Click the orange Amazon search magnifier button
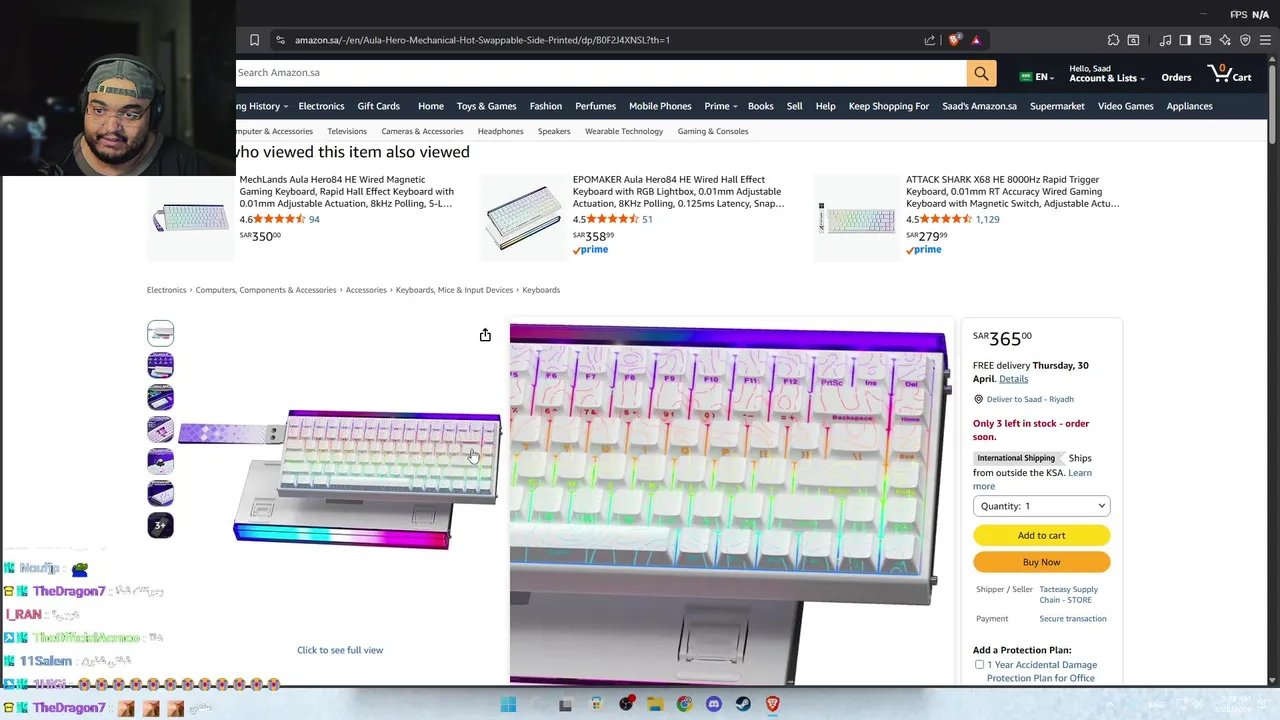The image size is (1280, 720). (981, 73)
